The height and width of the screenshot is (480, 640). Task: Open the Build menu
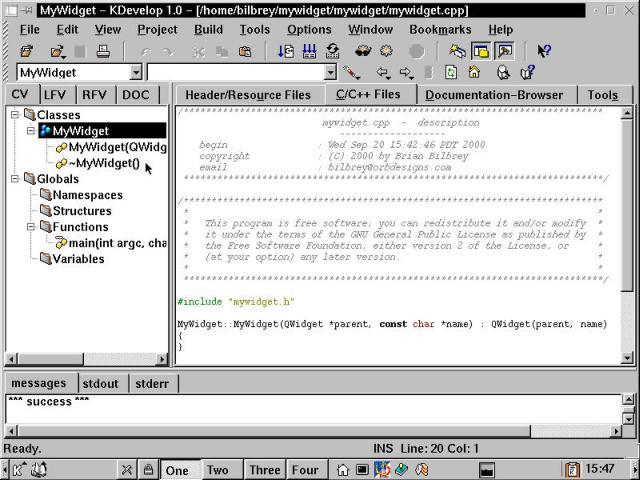click(209, 30)
